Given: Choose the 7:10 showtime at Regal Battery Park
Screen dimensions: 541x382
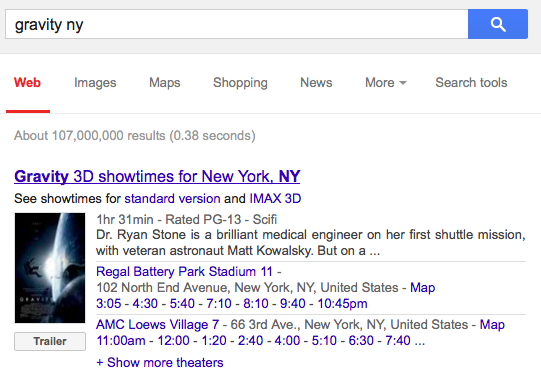Looking at the screenshot, I should point(219,304).
